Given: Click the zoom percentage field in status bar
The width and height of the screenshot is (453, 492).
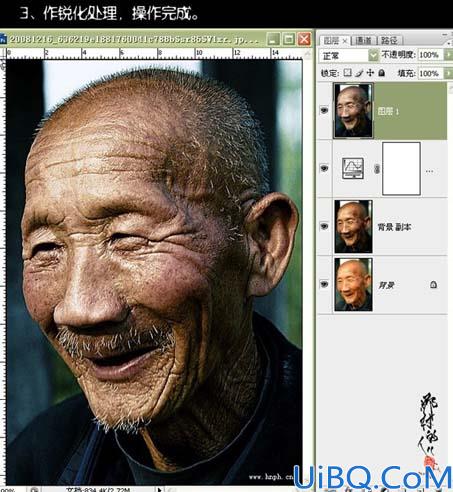Looking at the screenshot, I should [8, 490].
